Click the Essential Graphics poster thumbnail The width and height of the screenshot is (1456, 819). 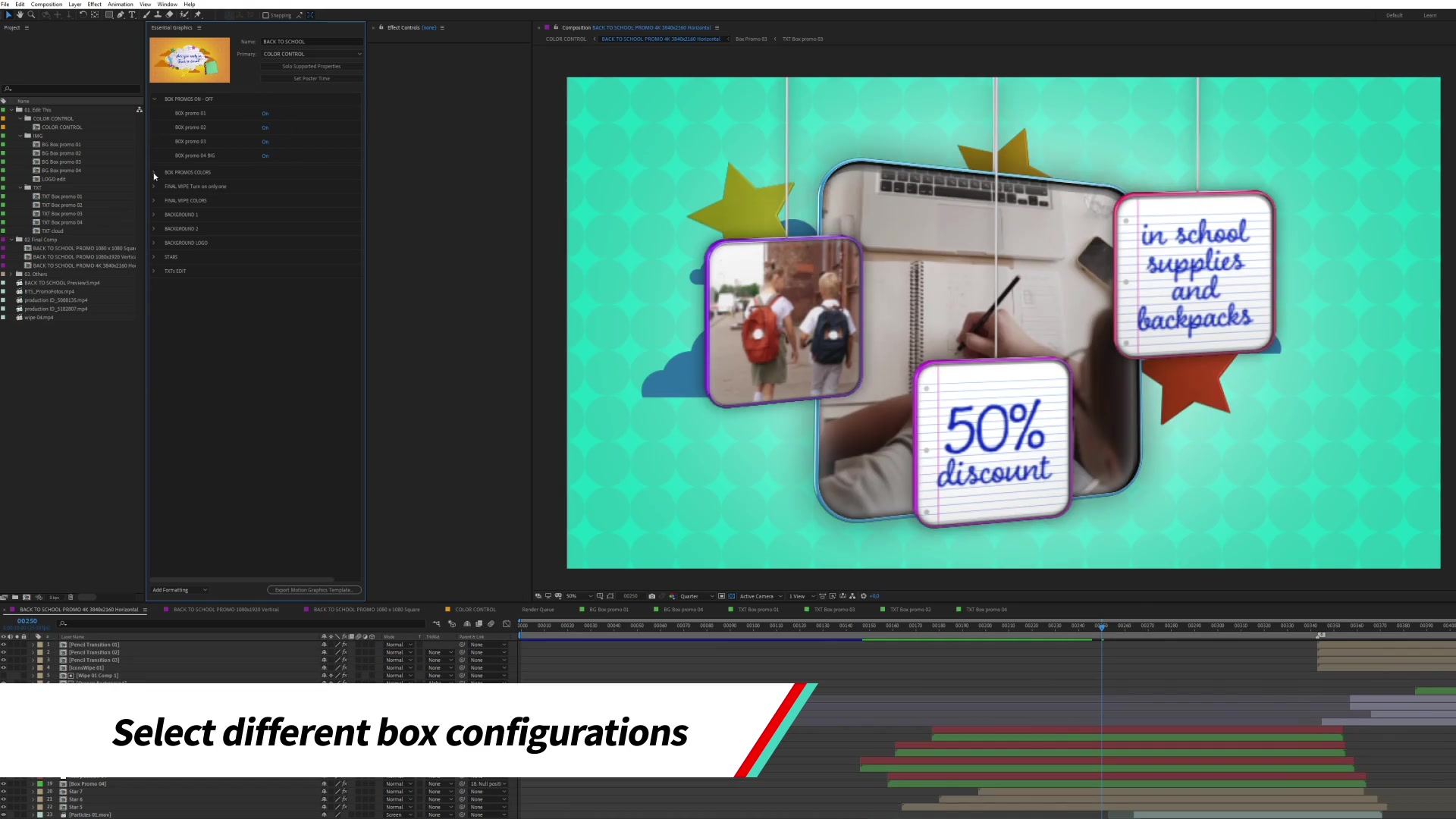(190, 60)
